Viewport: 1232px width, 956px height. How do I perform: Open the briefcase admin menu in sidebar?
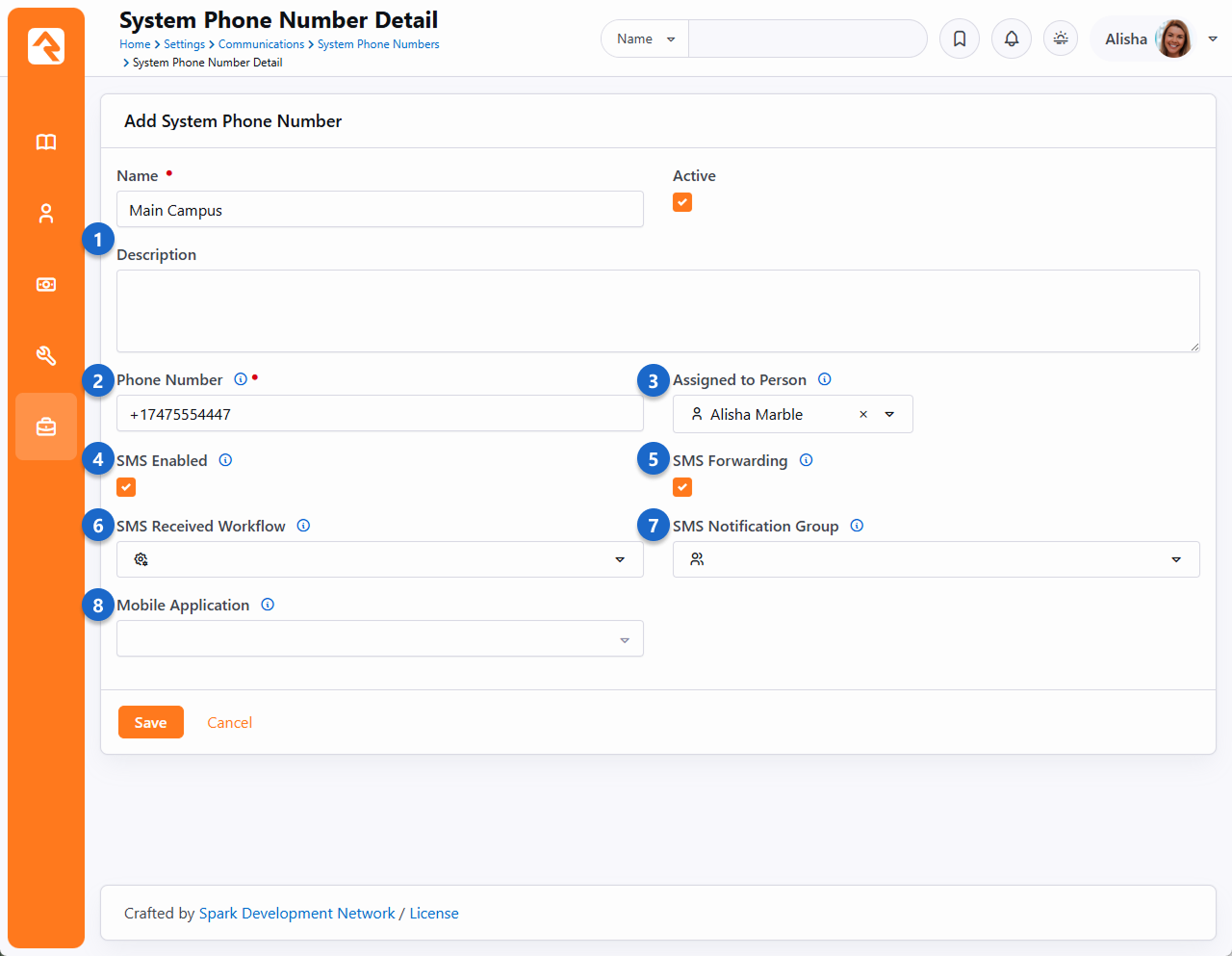[46, 426]
